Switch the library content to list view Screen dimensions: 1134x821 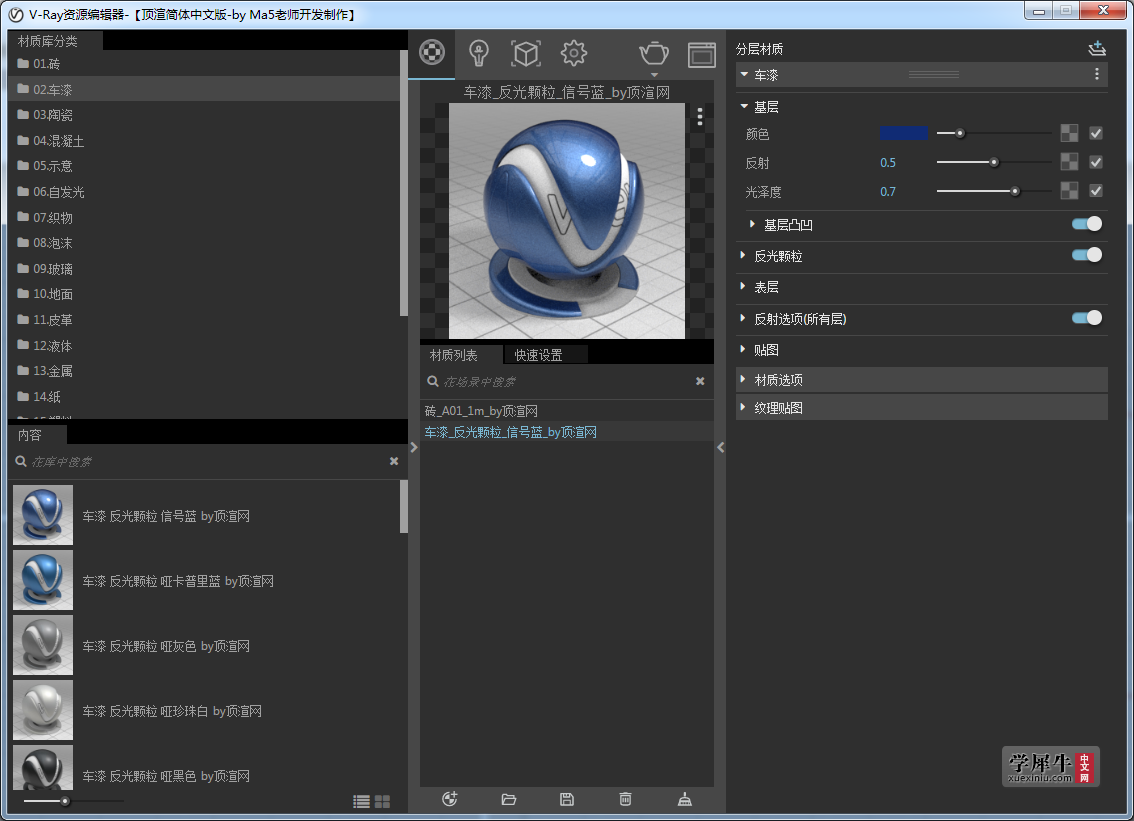(361, 801)
